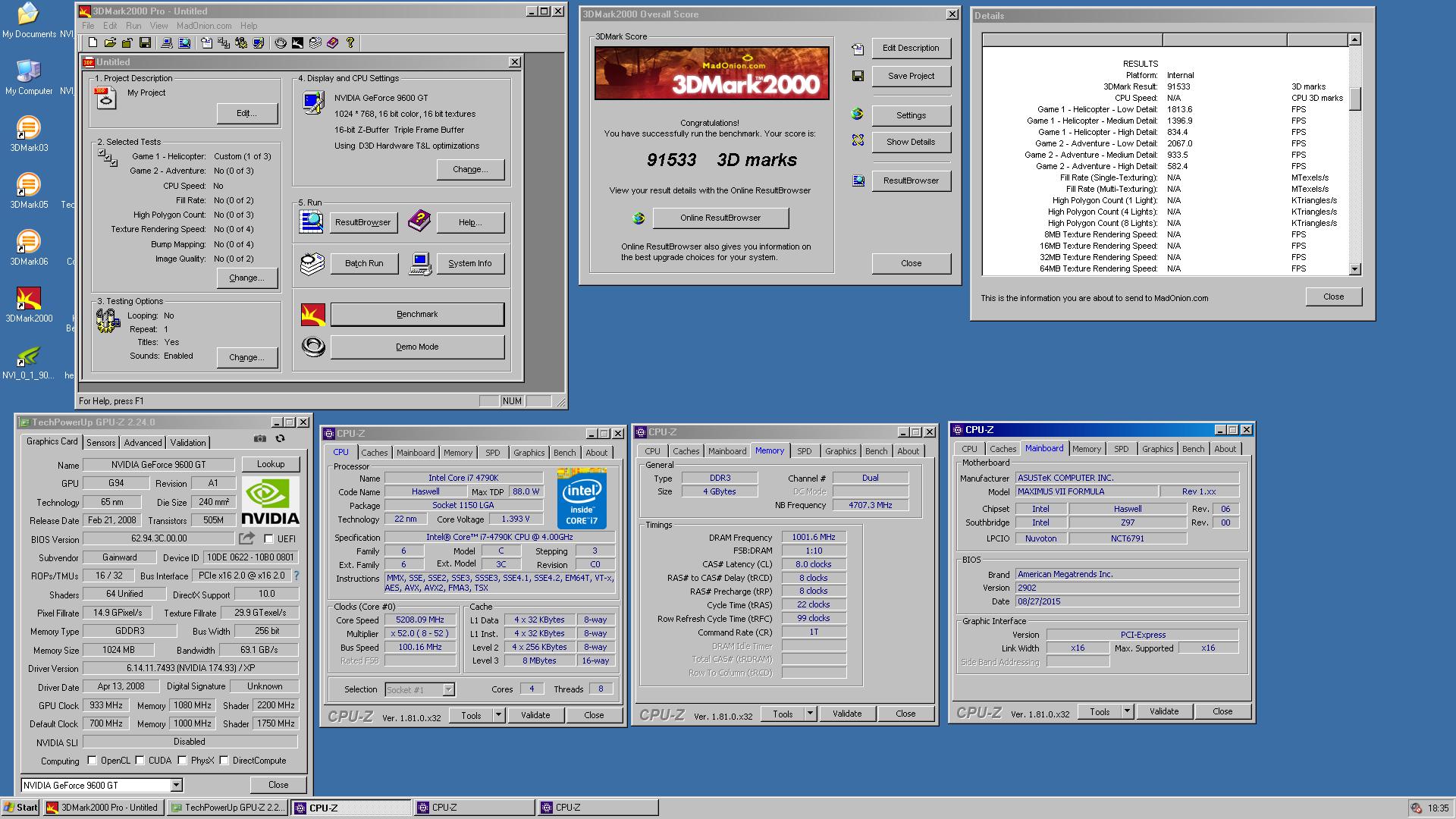Open the NVIDIA GeForce 9600 GT selector dropdown
The height and width of the screenshot is (819, 1456).
click(176, 786)
